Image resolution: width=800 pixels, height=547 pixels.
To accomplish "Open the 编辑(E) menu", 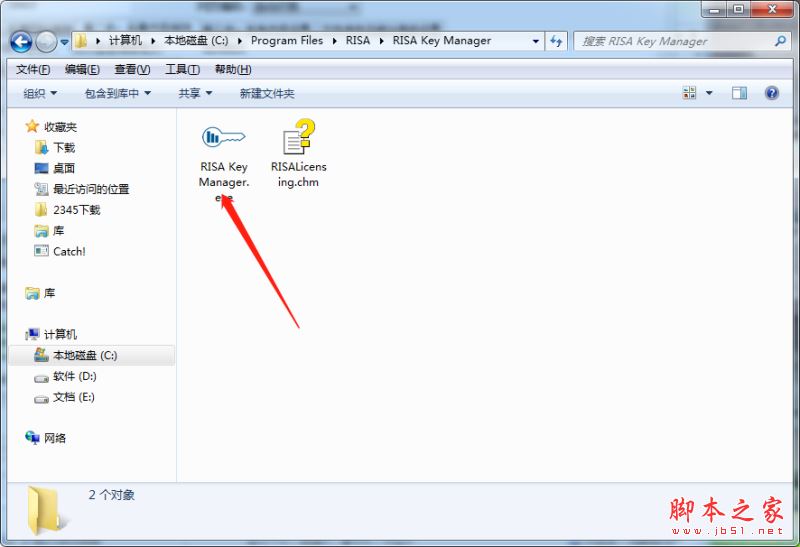I will coord(82,69).
